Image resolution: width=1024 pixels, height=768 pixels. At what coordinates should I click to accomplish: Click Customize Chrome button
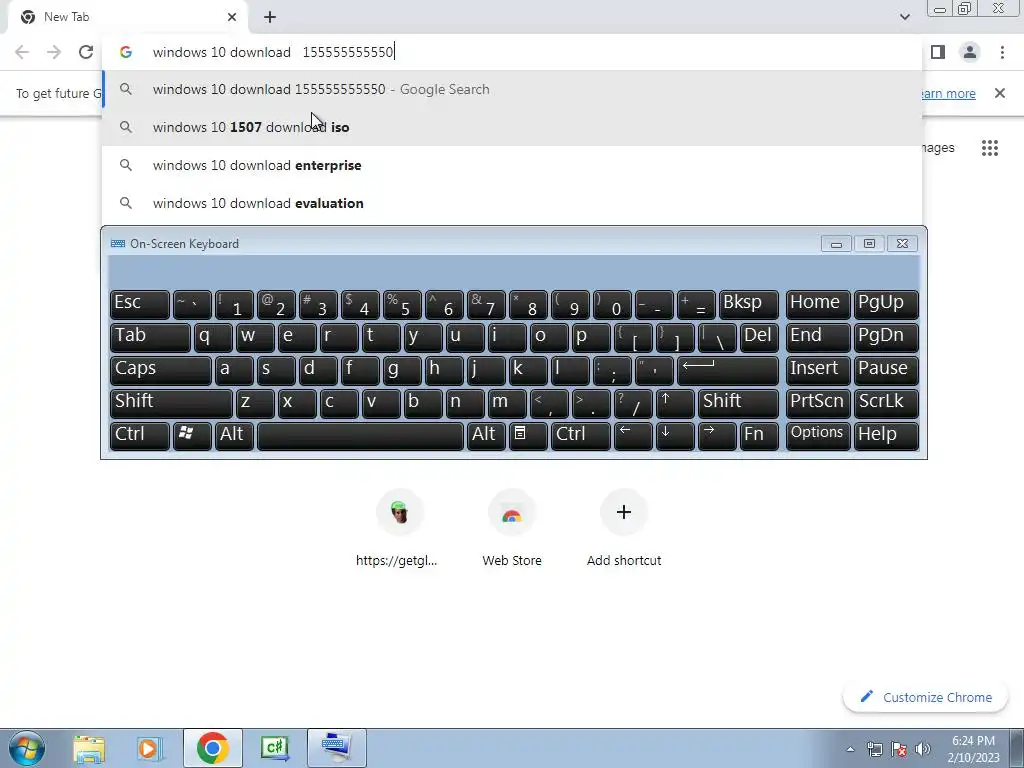925,697
